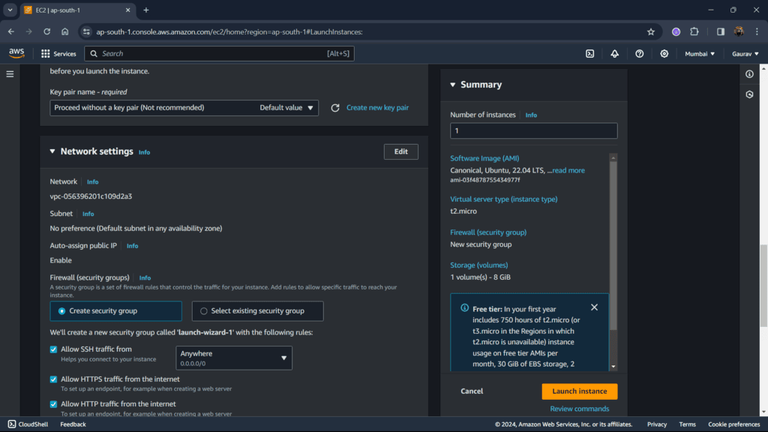768x432 pixels.
Task: Open the Key pair name dropdown
Action: (184, 108)
